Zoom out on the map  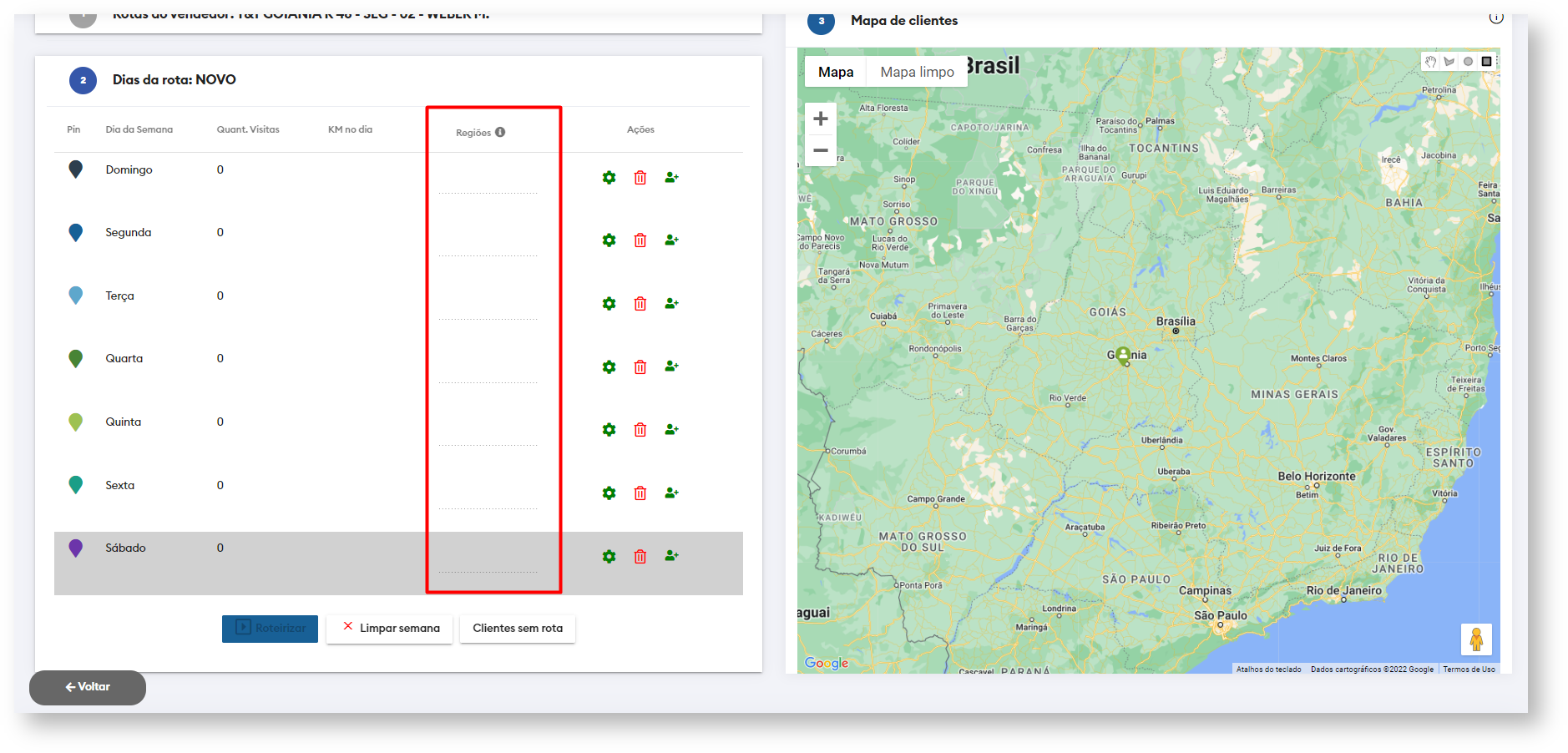point(821,150)
